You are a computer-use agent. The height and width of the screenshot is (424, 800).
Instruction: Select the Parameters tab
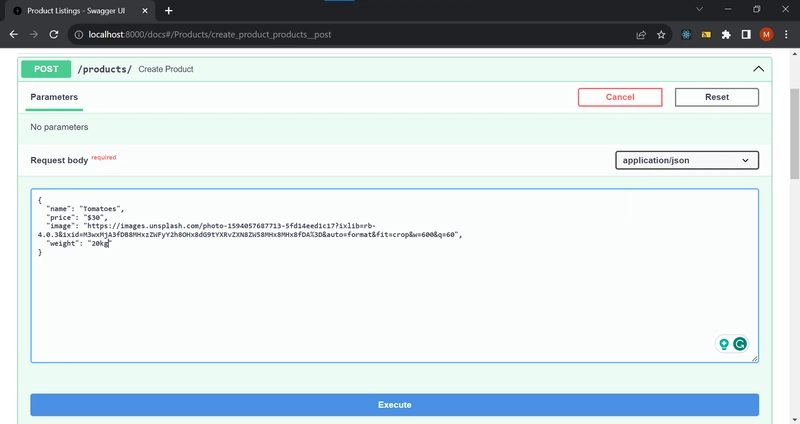(x=54, y=97)
